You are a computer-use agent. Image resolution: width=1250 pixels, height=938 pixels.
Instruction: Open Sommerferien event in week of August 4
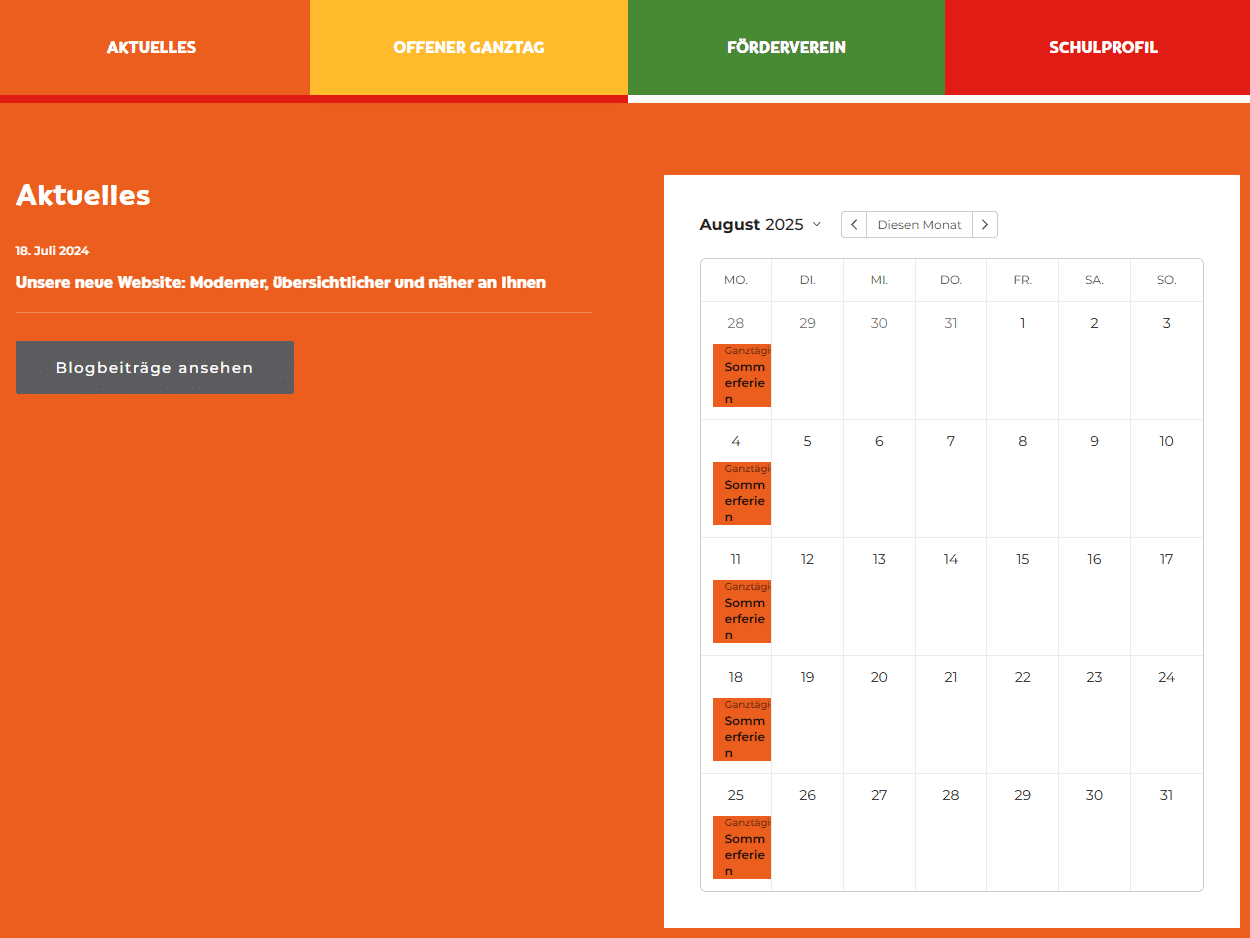tap(742, 494)
